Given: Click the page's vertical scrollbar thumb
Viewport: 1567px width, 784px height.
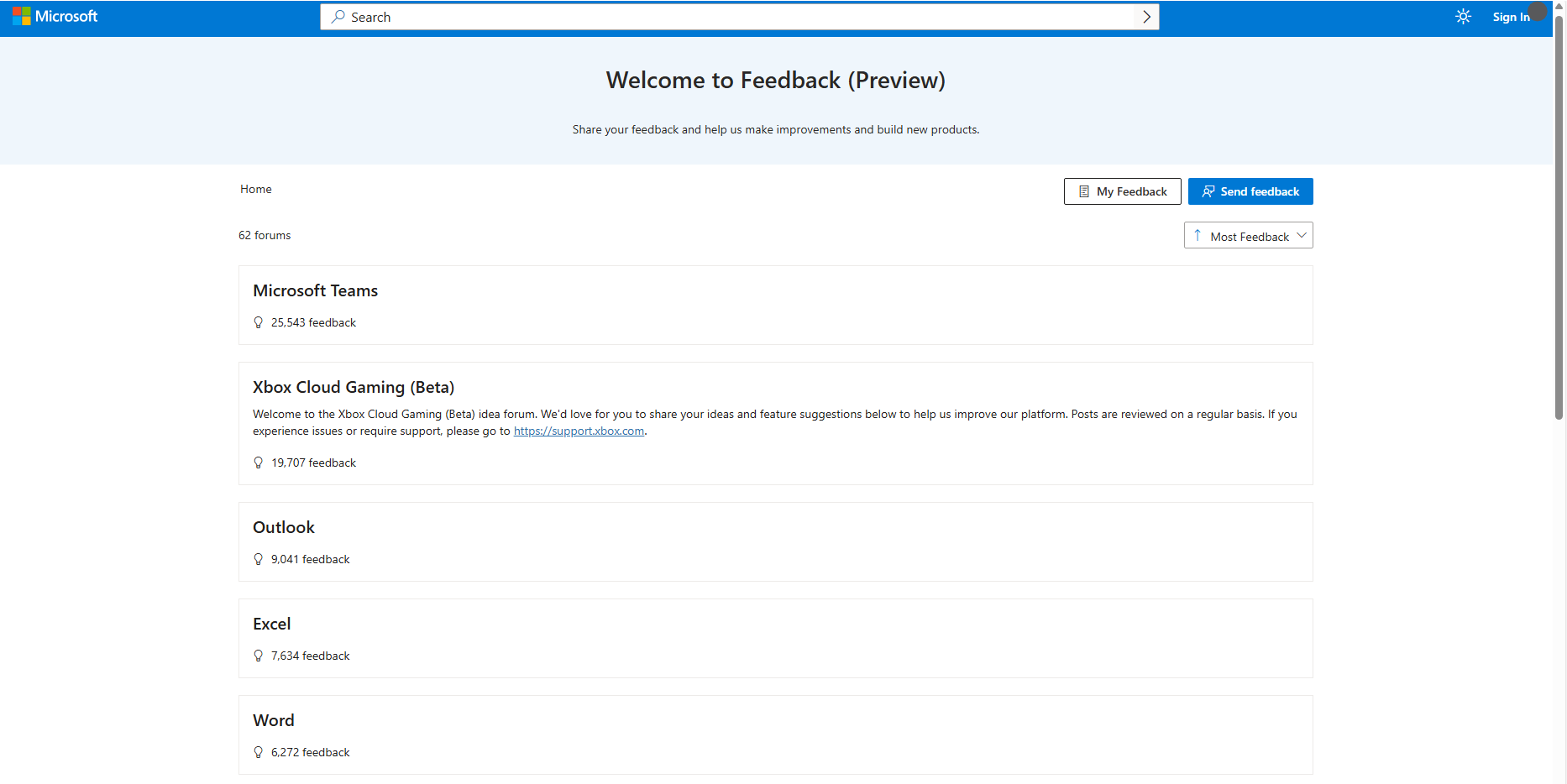Looking at the screenshot, I should point(1559,217).
